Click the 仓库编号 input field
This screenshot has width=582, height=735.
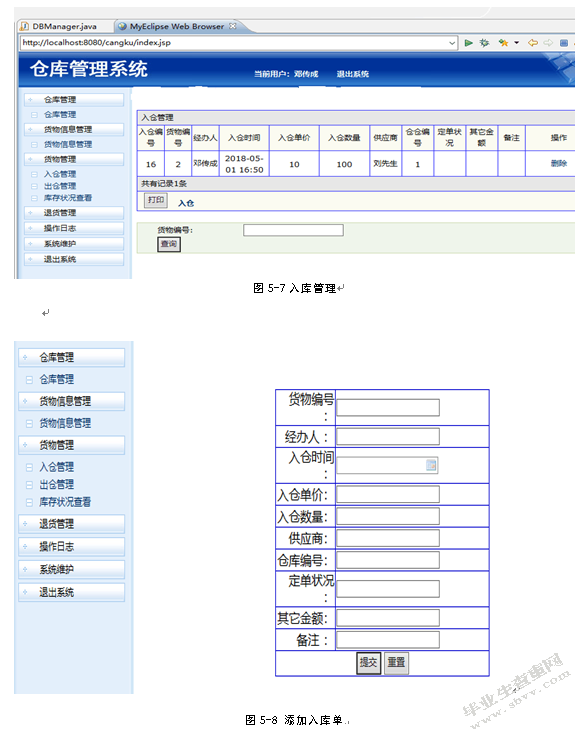388,560
